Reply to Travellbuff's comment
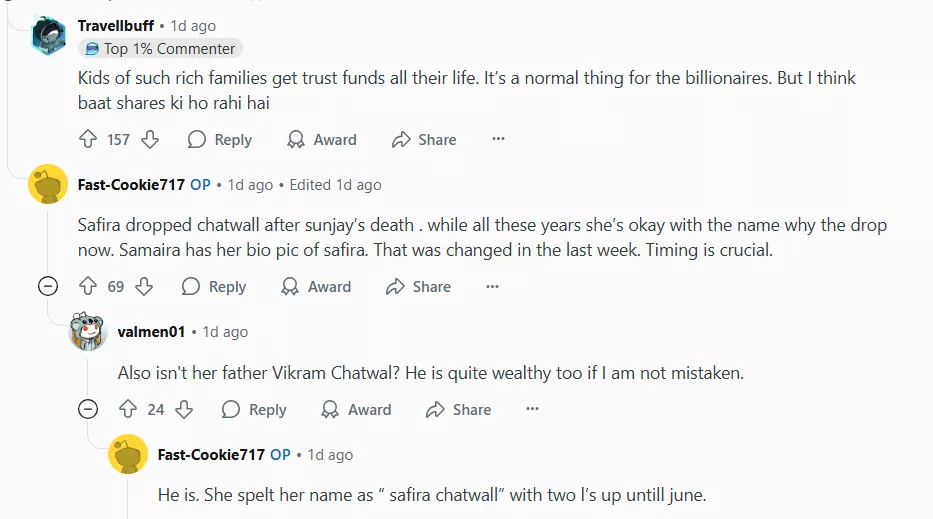 [220, 140]
